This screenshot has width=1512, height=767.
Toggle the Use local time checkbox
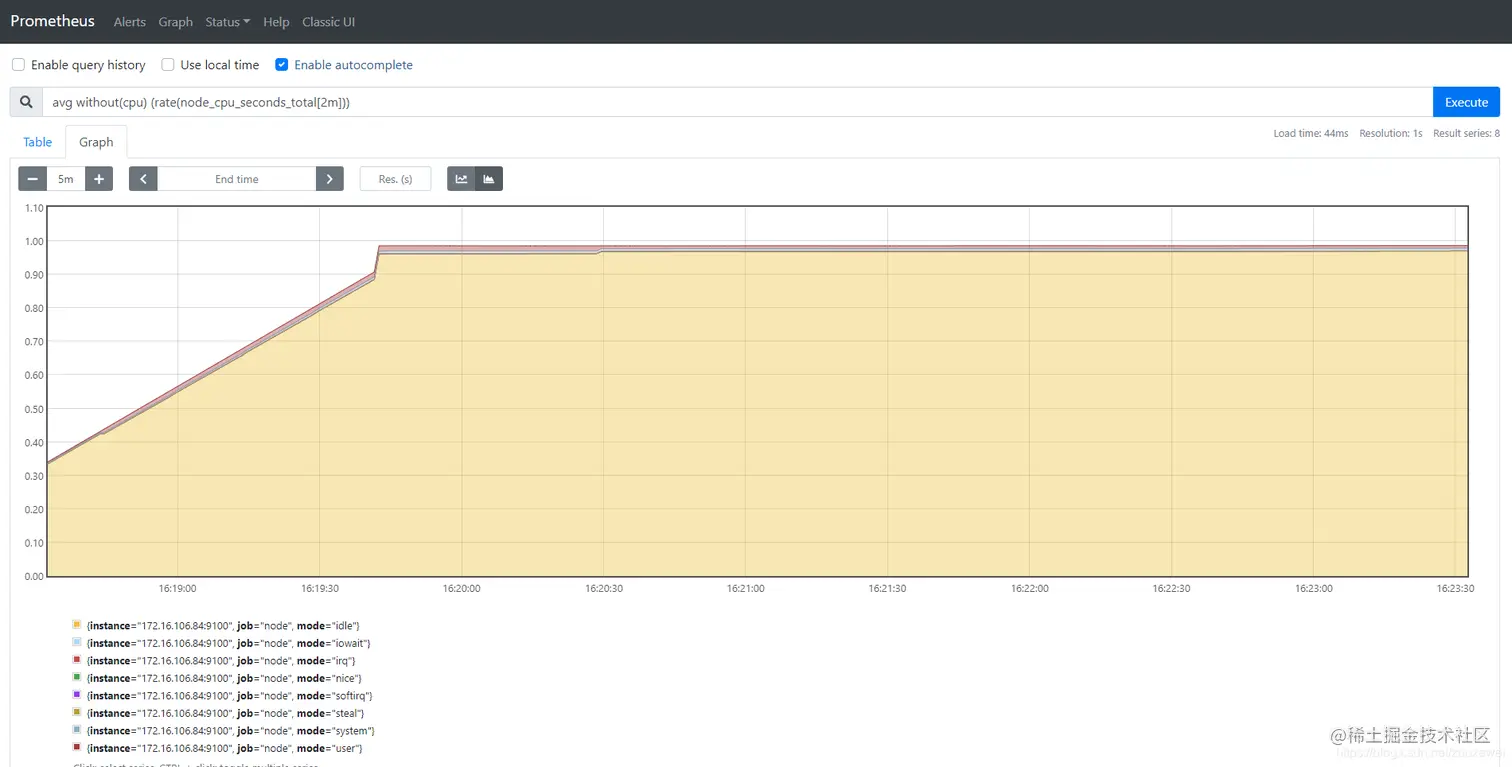pos(168,65)
